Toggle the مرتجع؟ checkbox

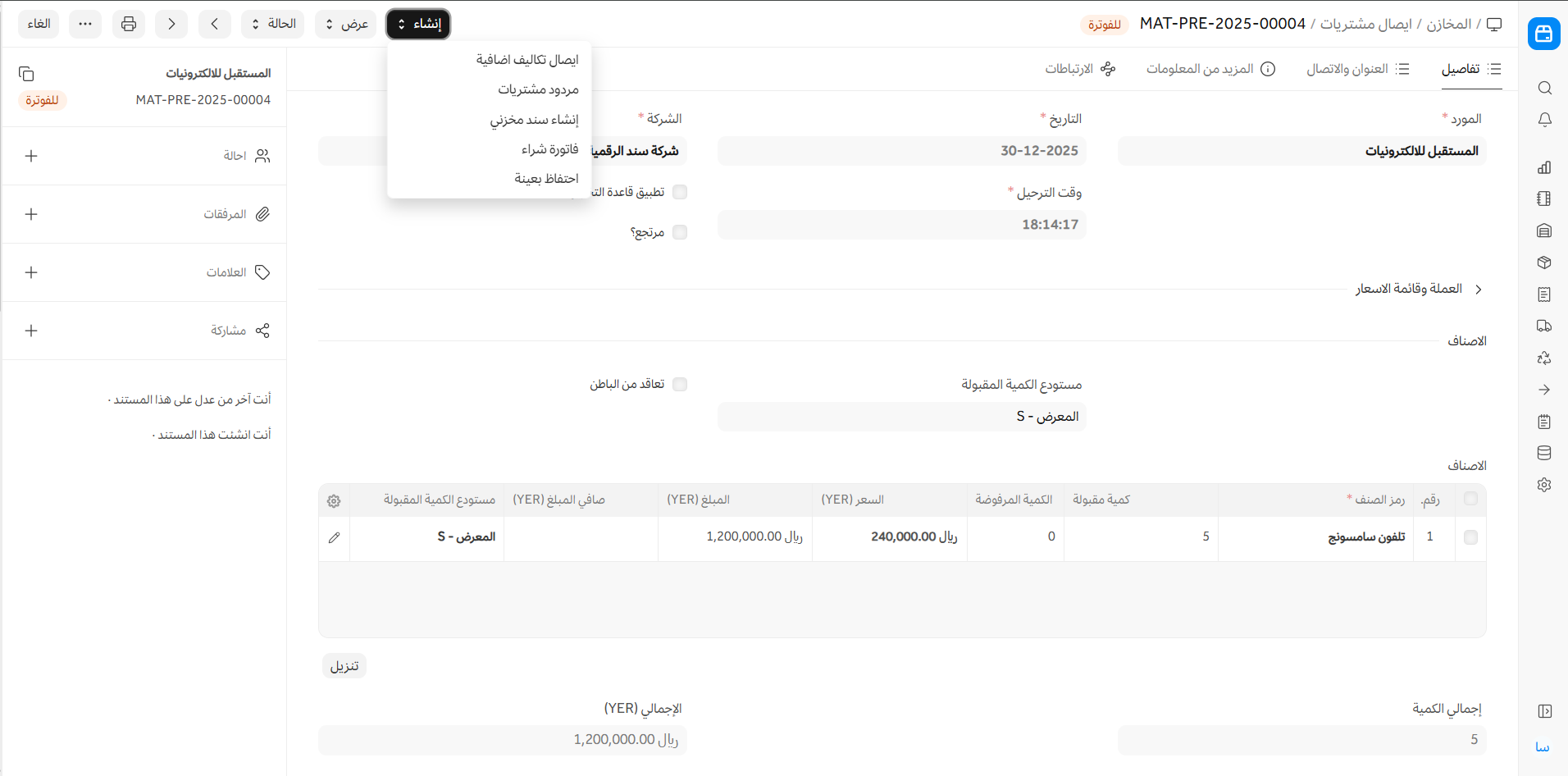coord(680,232)
